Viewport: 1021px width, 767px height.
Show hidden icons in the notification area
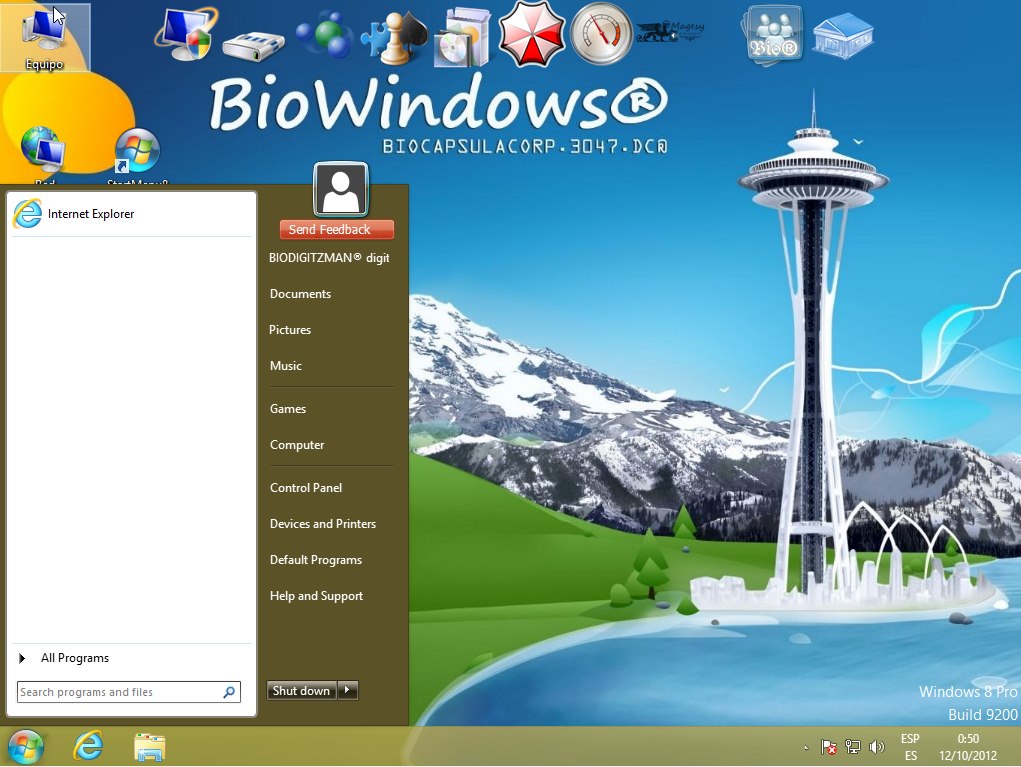(806, 747)
